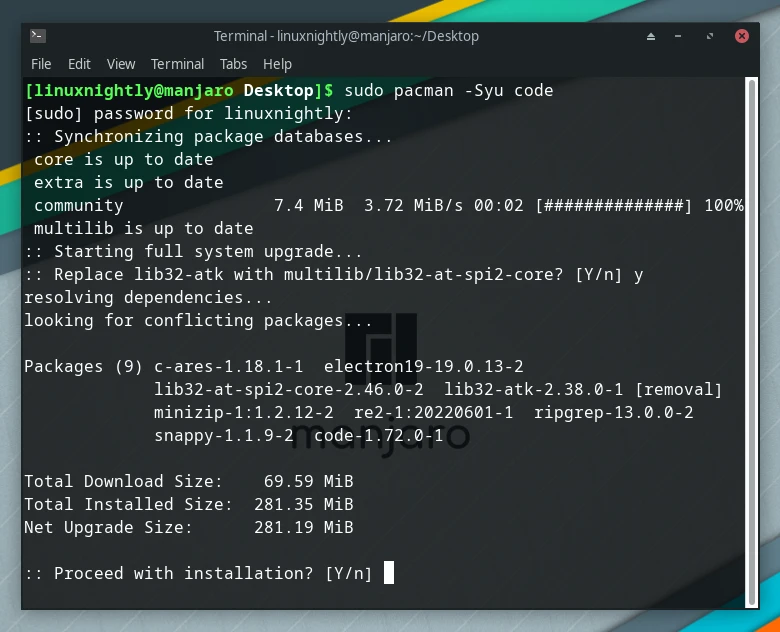780x632 pixels.
Task: Click the 'community' download progress bar
Action: point(614,205)
